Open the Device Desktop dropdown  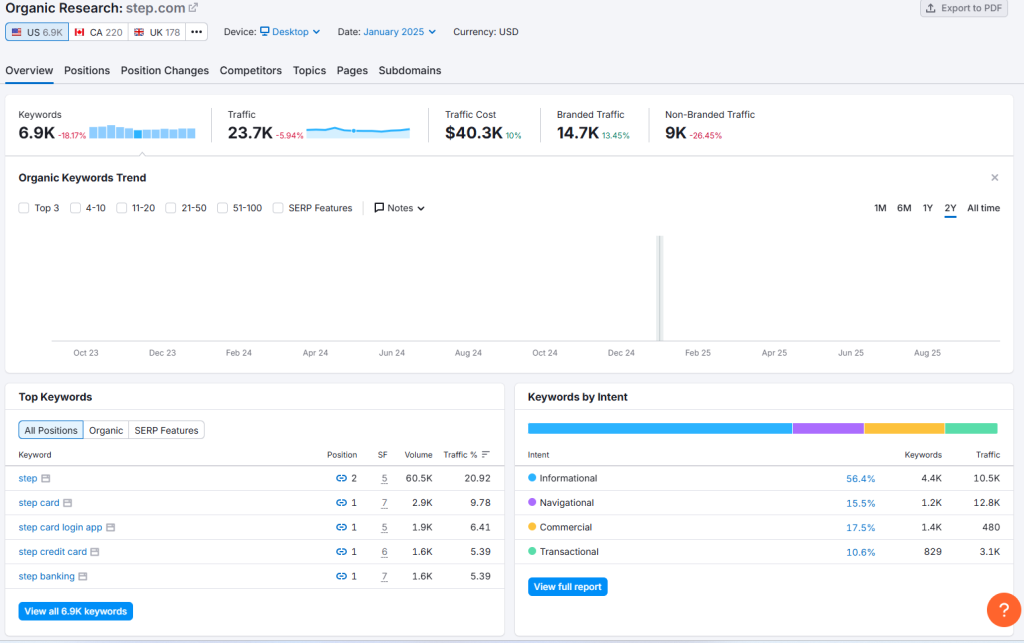pos(290,32)
